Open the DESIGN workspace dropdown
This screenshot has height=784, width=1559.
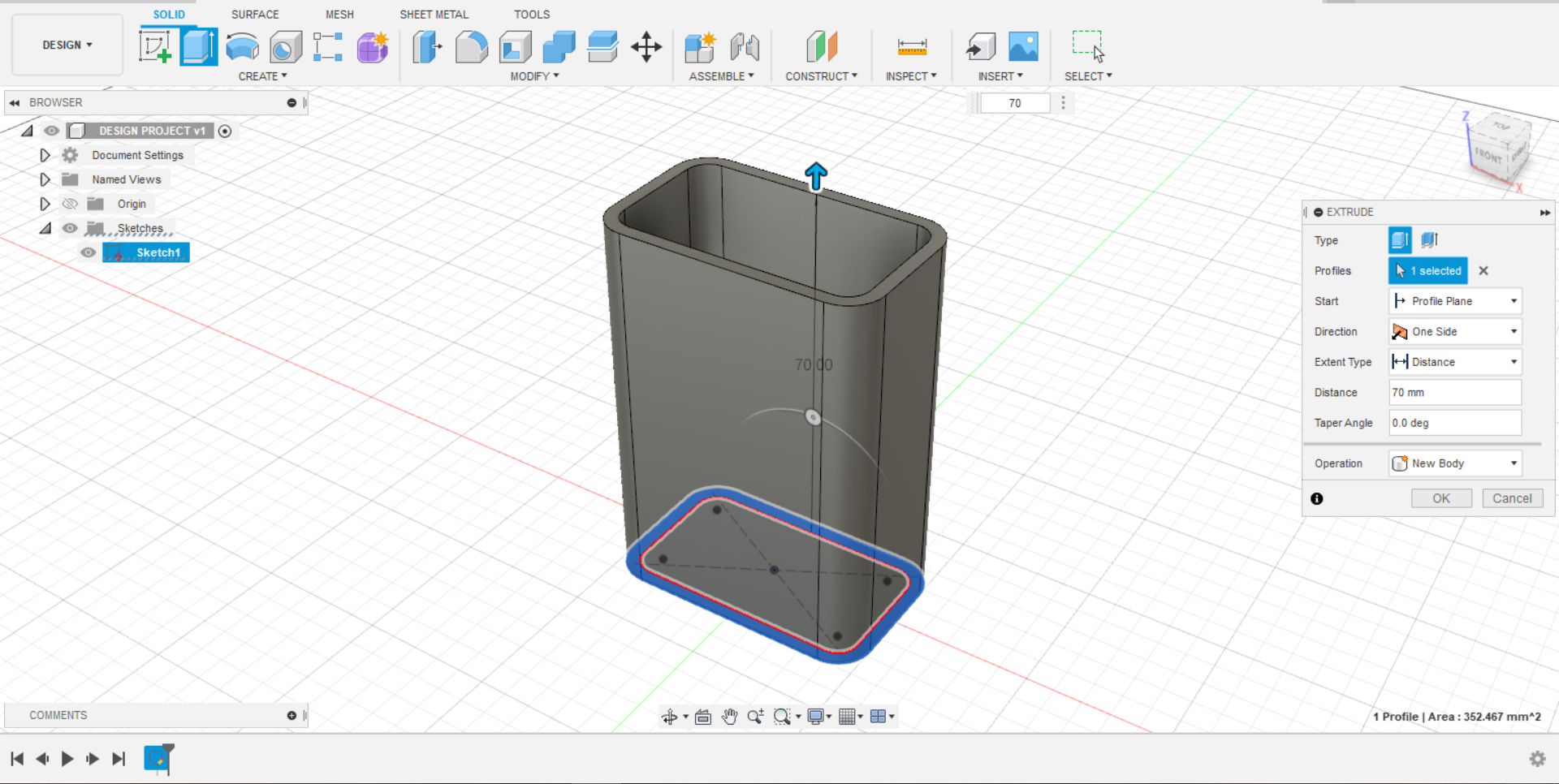(67, 45)
